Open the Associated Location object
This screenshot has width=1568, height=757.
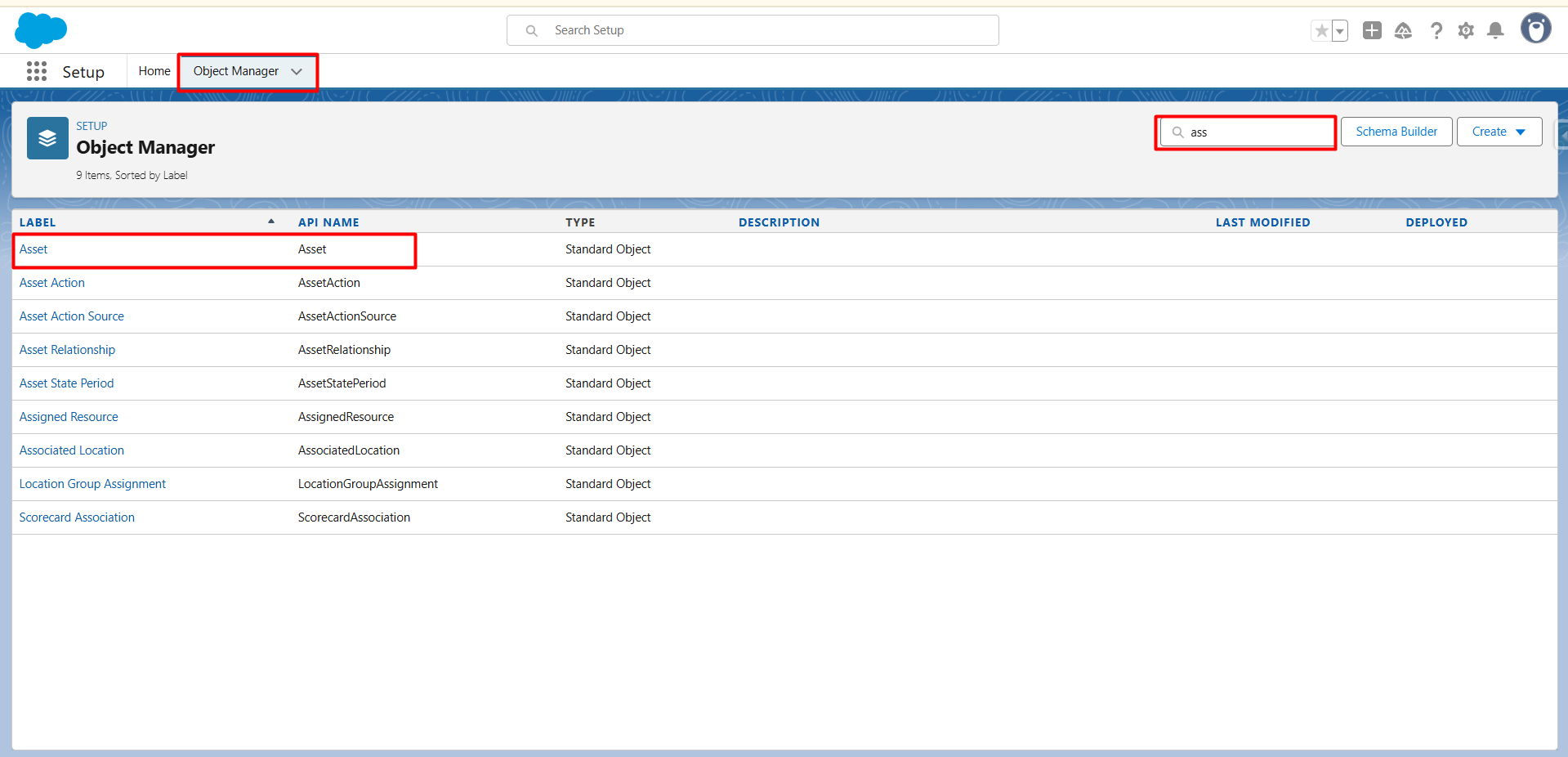tap(72, 450)
